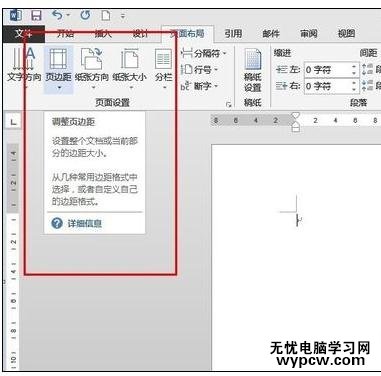381x376 pixels.
Task: Open the 断字 hyphenation dropdown
Action: [x=200, y=87]
